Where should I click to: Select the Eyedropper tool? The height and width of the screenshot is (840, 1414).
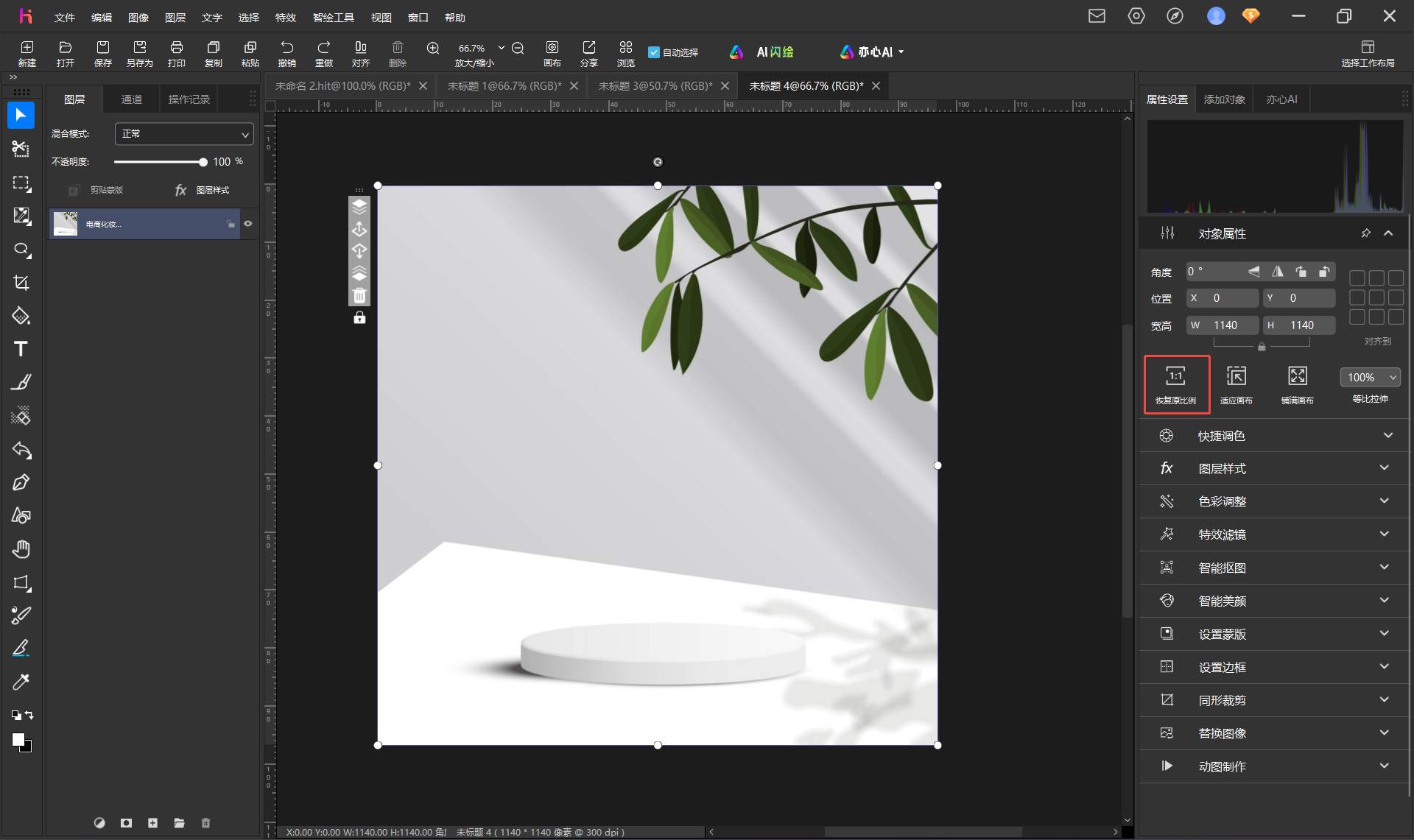point(21,682)
